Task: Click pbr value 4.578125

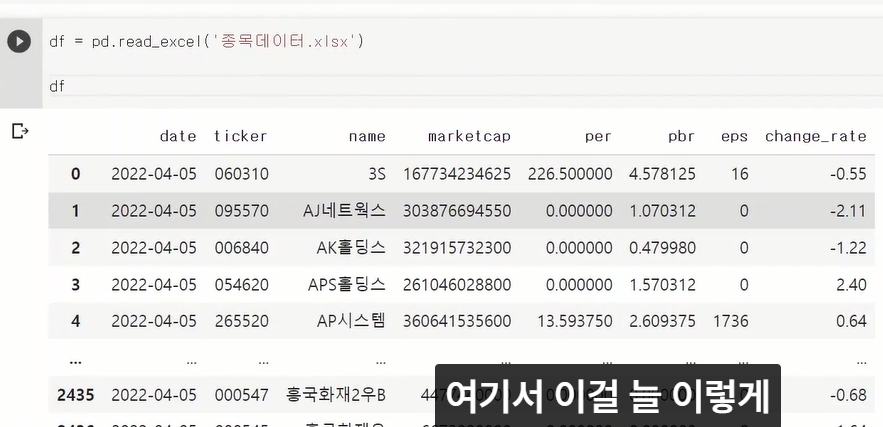Action: click(662, 174)
